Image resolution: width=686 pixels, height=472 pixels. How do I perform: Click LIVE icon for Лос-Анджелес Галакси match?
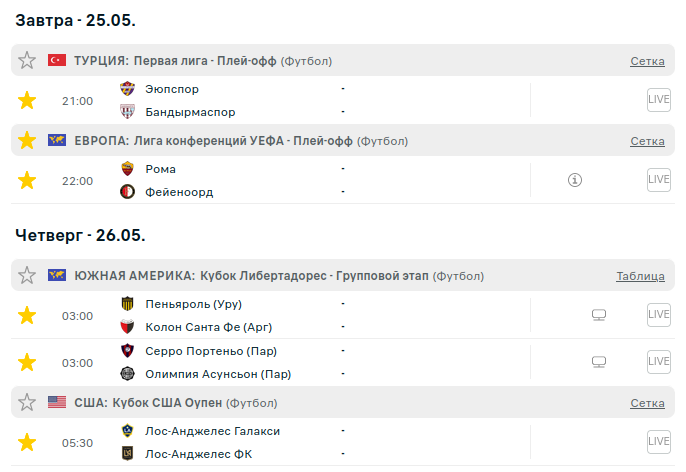(658, 441)
